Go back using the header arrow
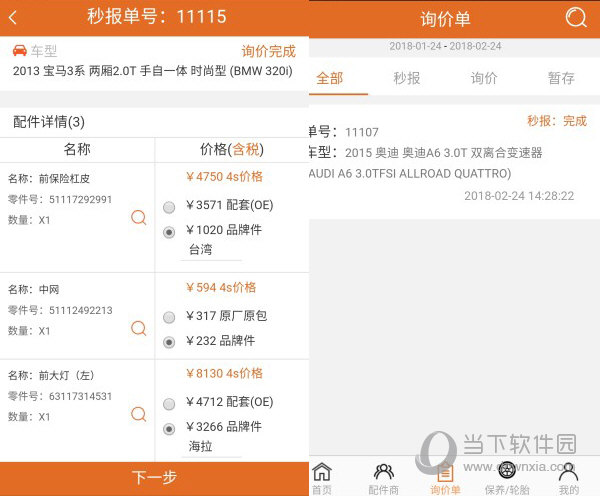The image size is (600, 496). tap(13, 17)
